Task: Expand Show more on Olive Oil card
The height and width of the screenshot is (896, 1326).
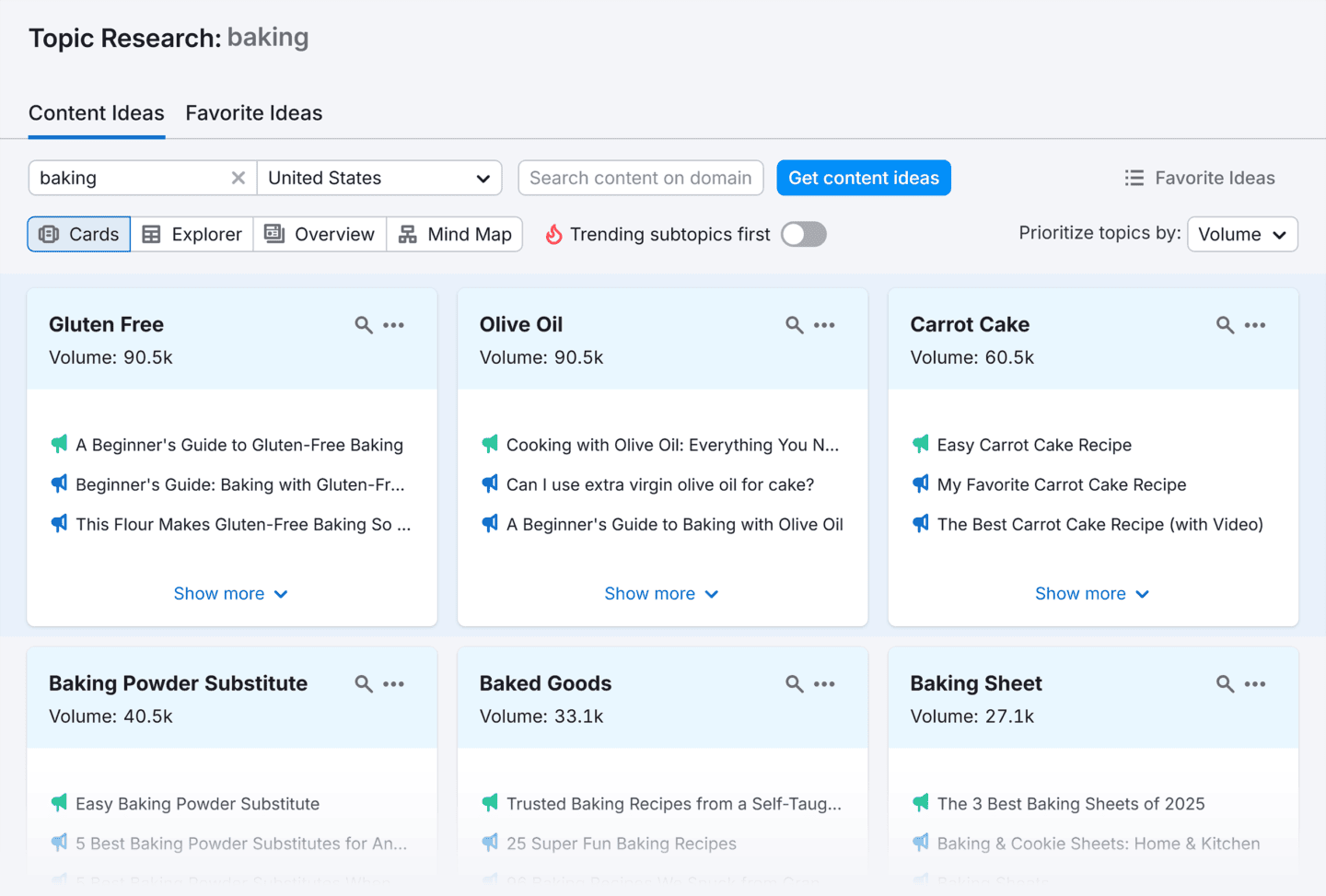Action: [661, 594]
